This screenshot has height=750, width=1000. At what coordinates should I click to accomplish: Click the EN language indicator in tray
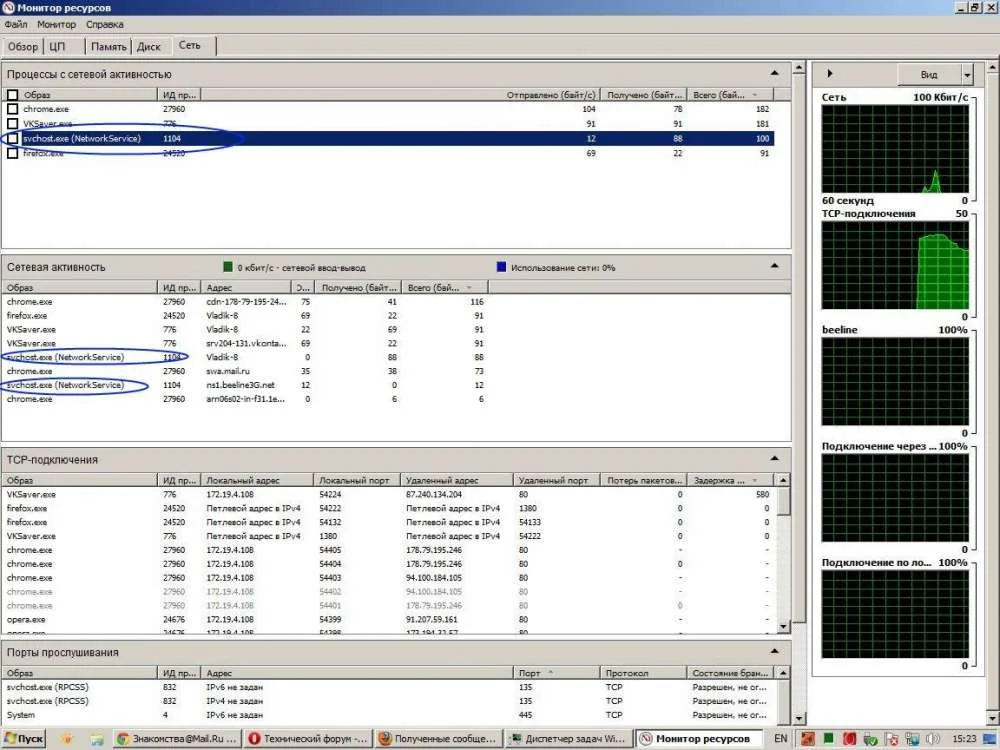point(780,739)
